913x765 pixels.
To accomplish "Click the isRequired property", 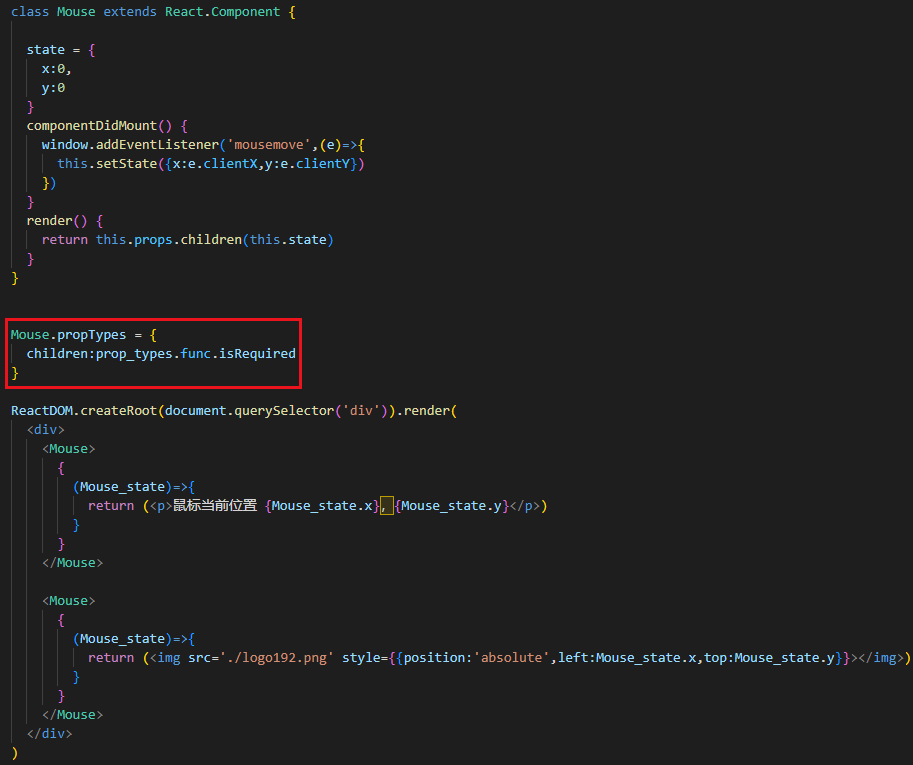I will tap(259, 354).
